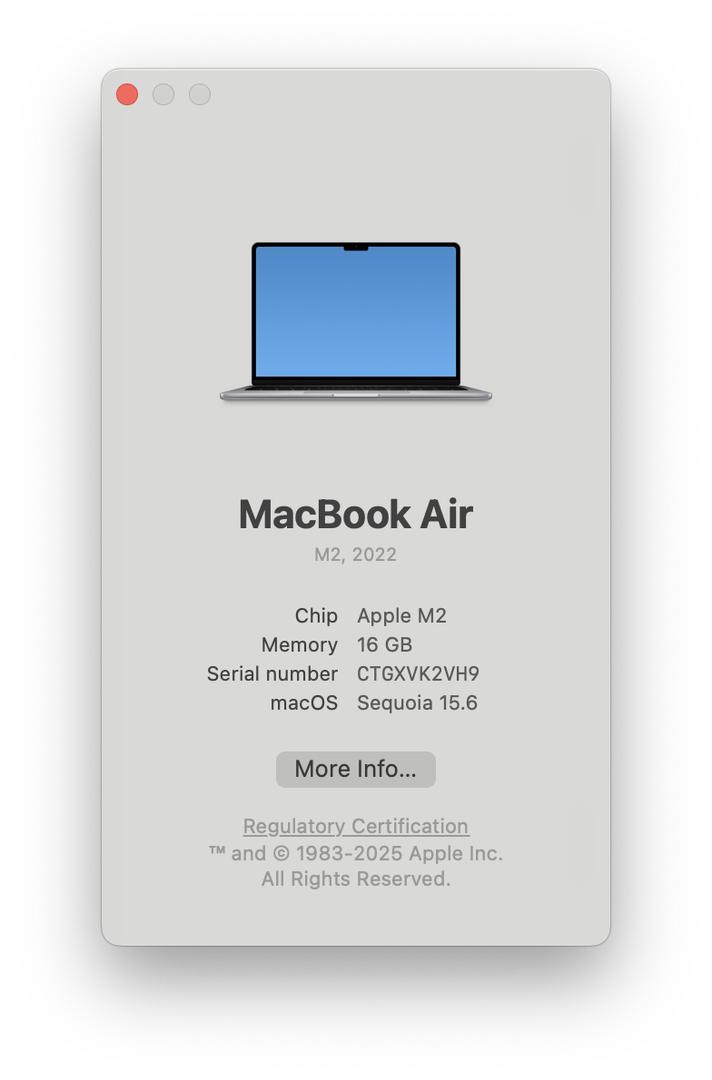The image size is (712, 1080).
Task: Close the About This Mac window
Action: coord(127,94)
